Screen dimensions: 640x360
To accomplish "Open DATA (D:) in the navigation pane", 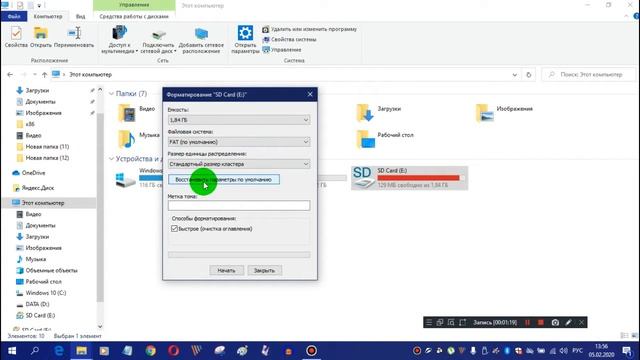I will [37, 304].
